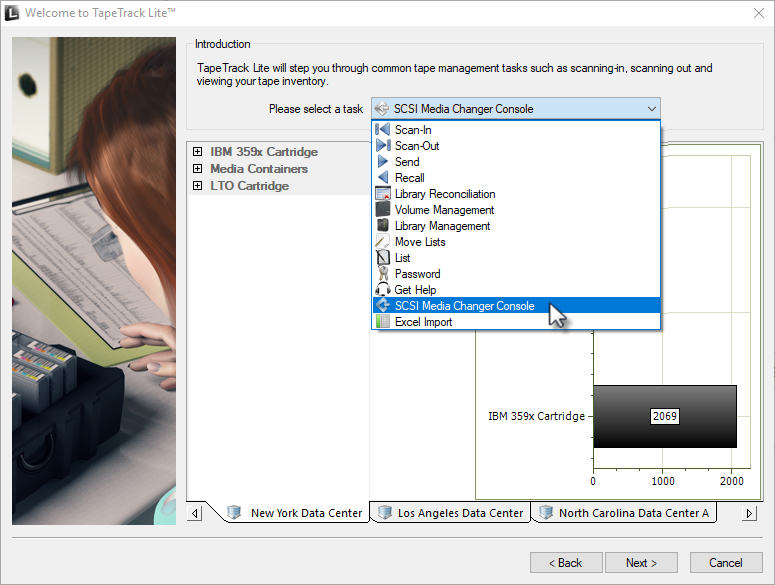Click the Library Management icon
Image resolution: width=775 pixels, height=585 pixels.
click(383, 225)
